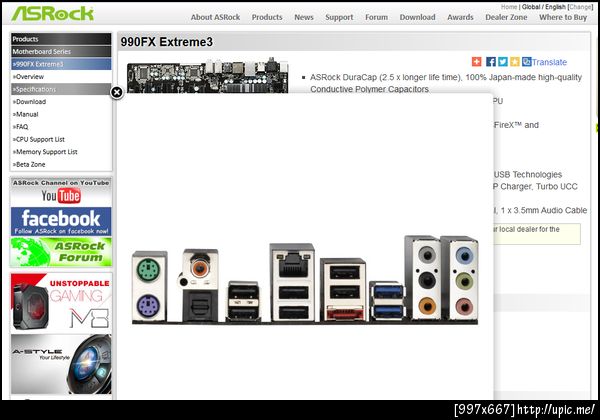This screenshot has height=420, width=600.
Task: Go to the News section
Action: point(304,17)
